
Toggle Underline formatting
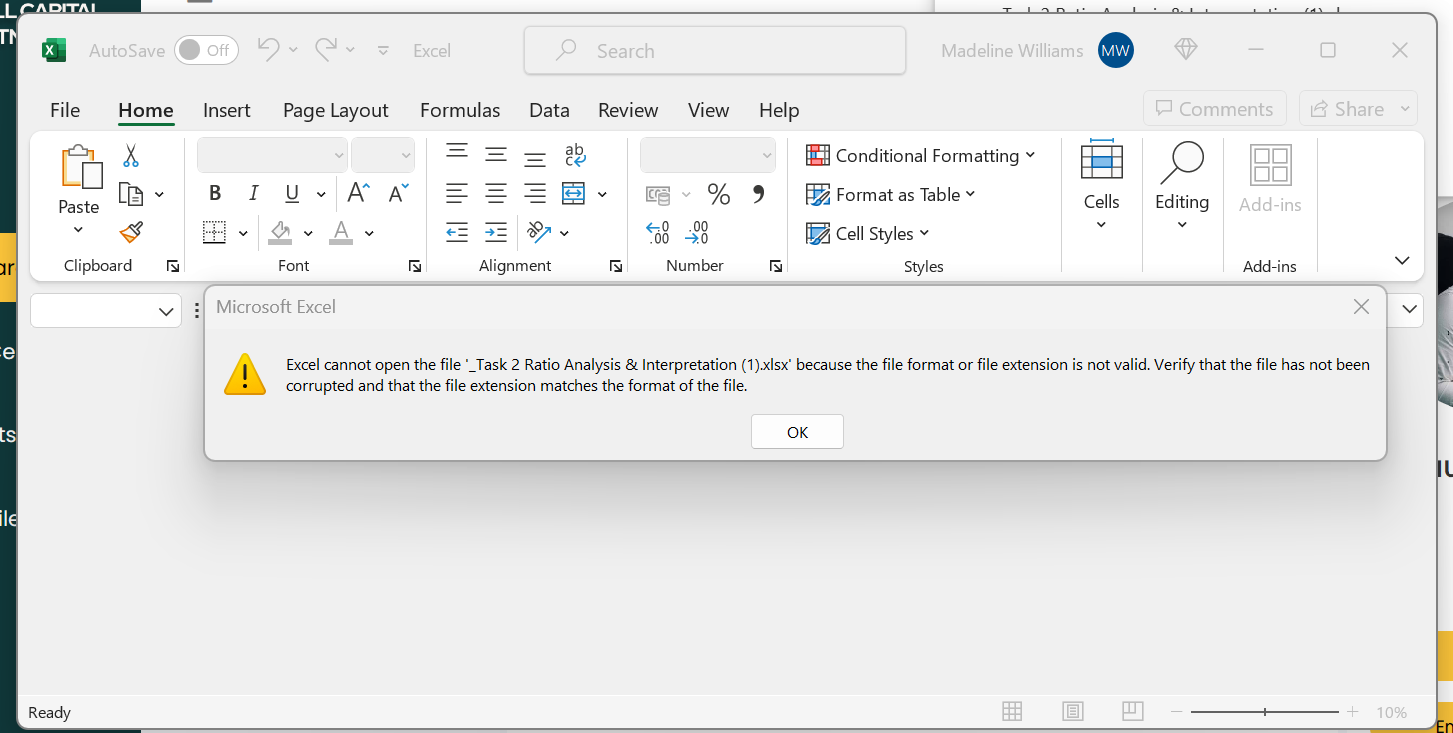[x=292, y=194]
